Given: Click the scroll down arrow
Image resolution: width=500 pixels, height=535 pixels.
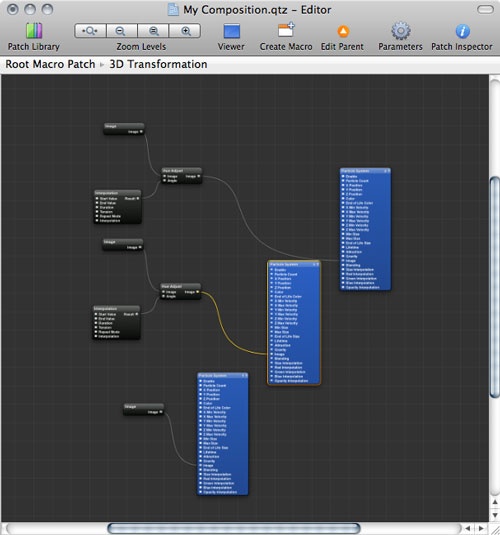Looking at the screenshot, I should [495, 515].
